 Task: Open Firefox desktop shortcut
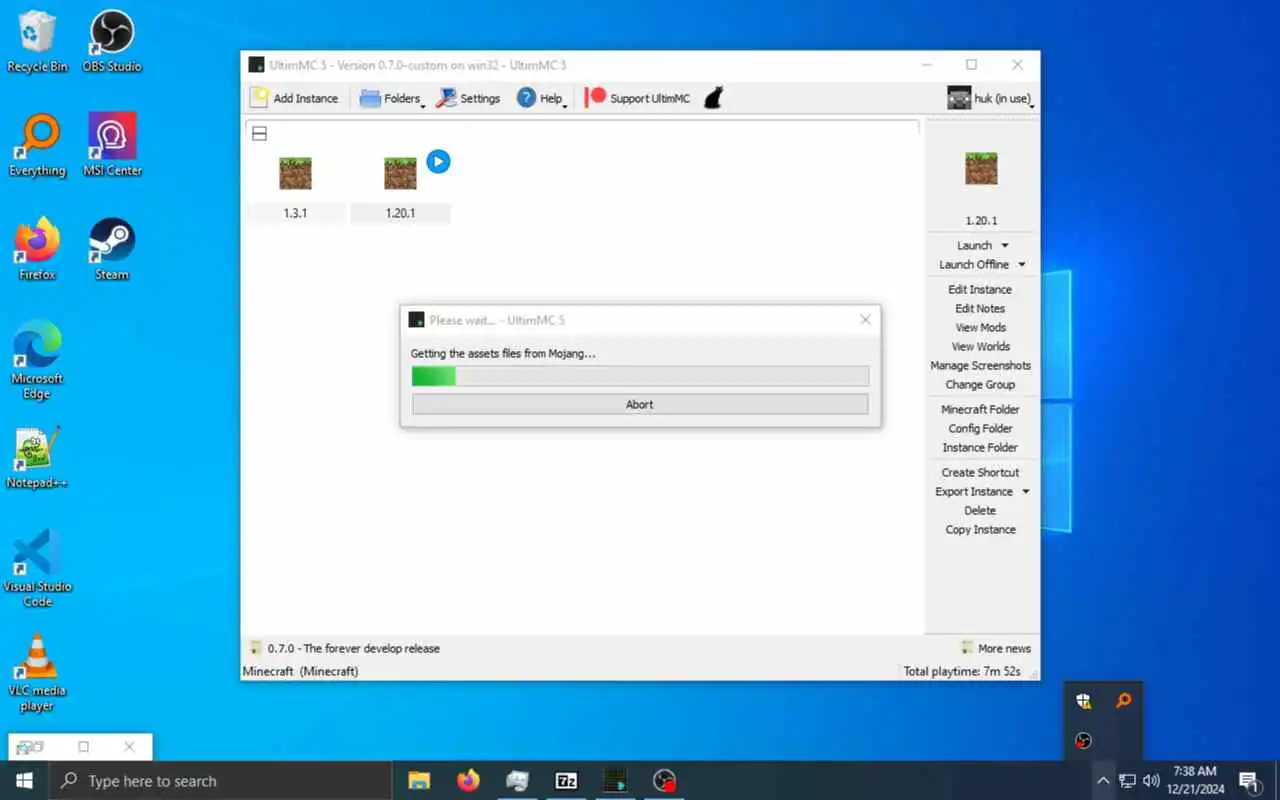[x=38, y=250]
